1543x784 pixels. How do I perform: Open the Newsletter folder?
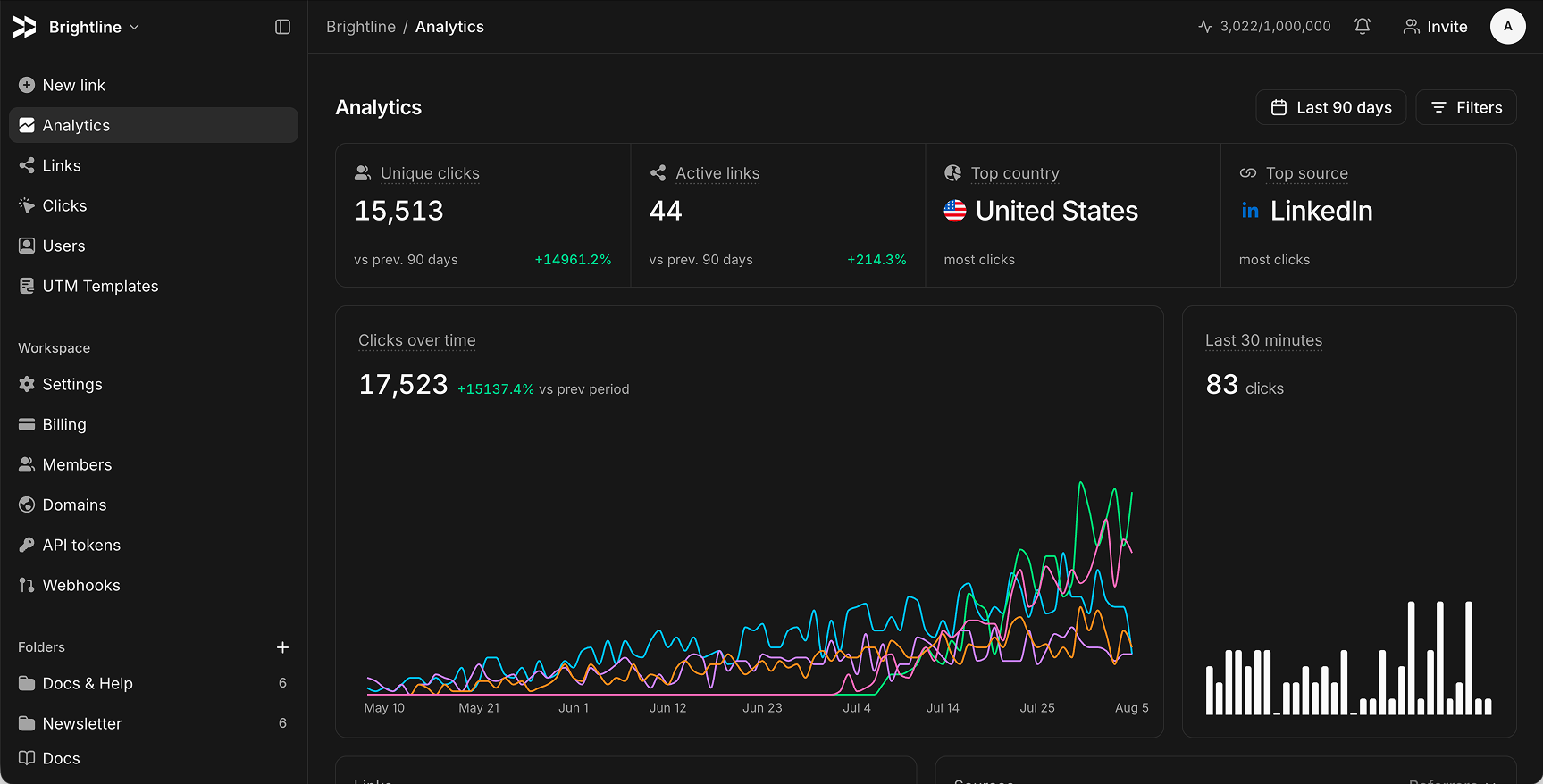point(154,723)
